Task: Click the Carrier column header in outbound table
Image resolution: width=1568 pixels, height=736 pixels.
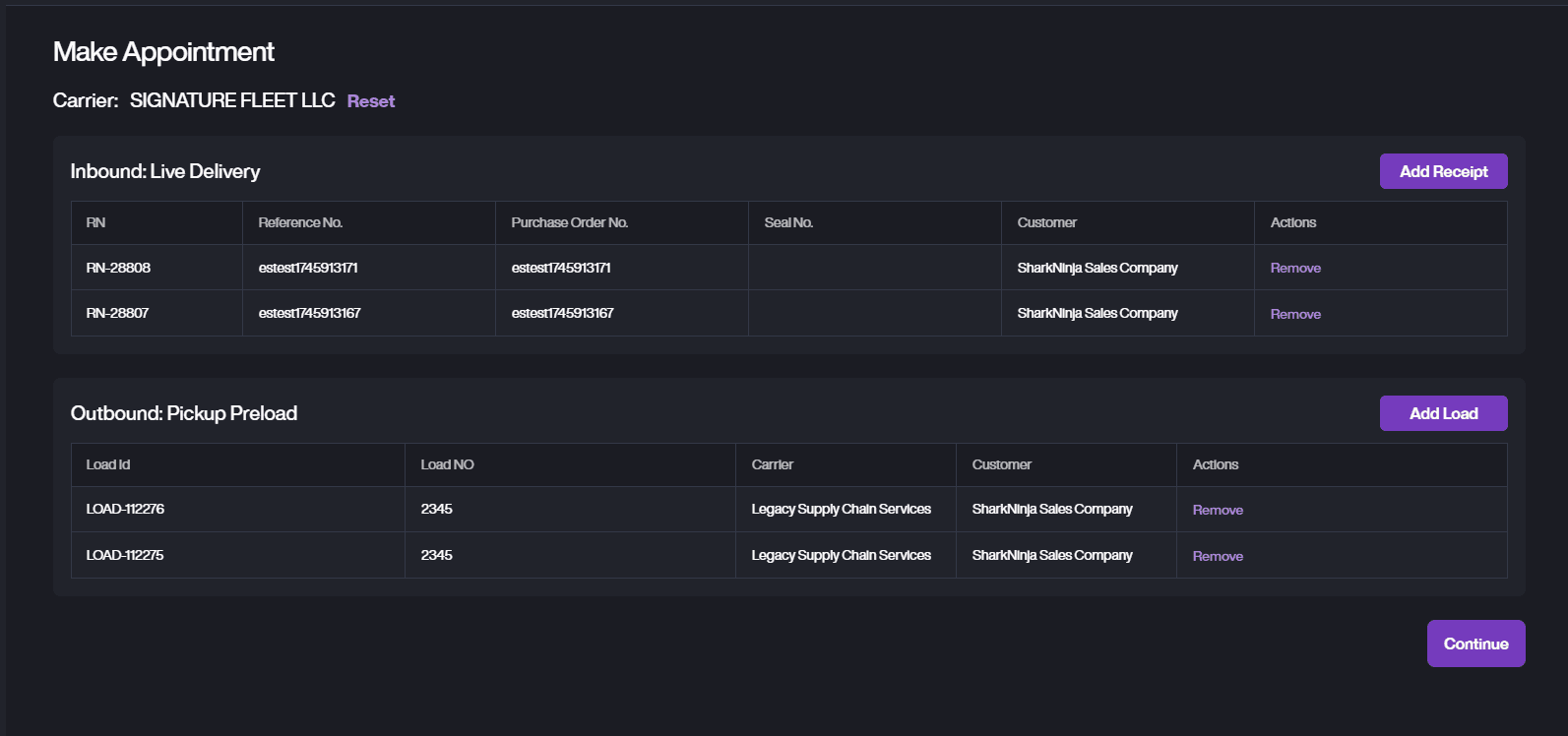Action: tap(772, 464)
